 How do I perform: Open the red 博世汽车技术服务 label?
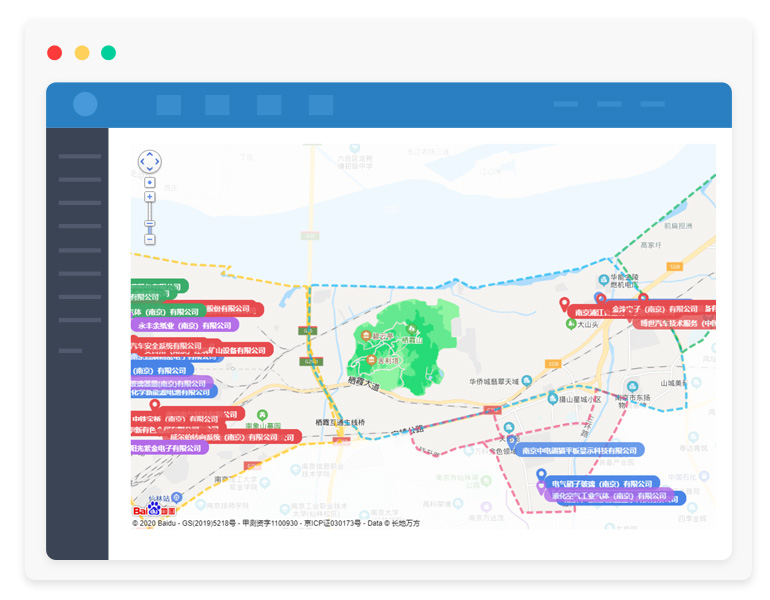coord(674,324)
